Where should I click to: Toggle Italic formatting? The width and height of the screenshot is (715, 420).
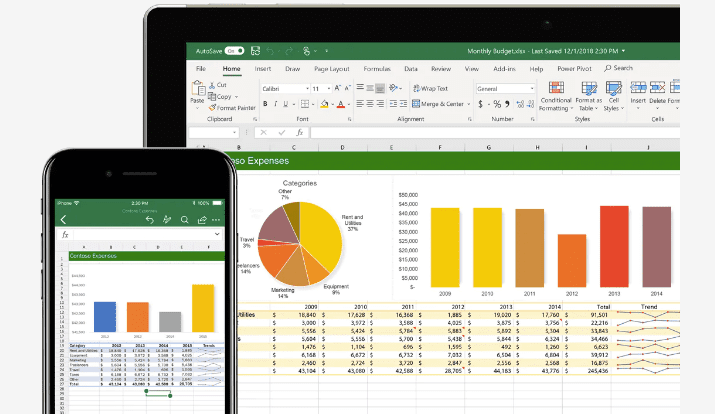[x=276, y=104]
